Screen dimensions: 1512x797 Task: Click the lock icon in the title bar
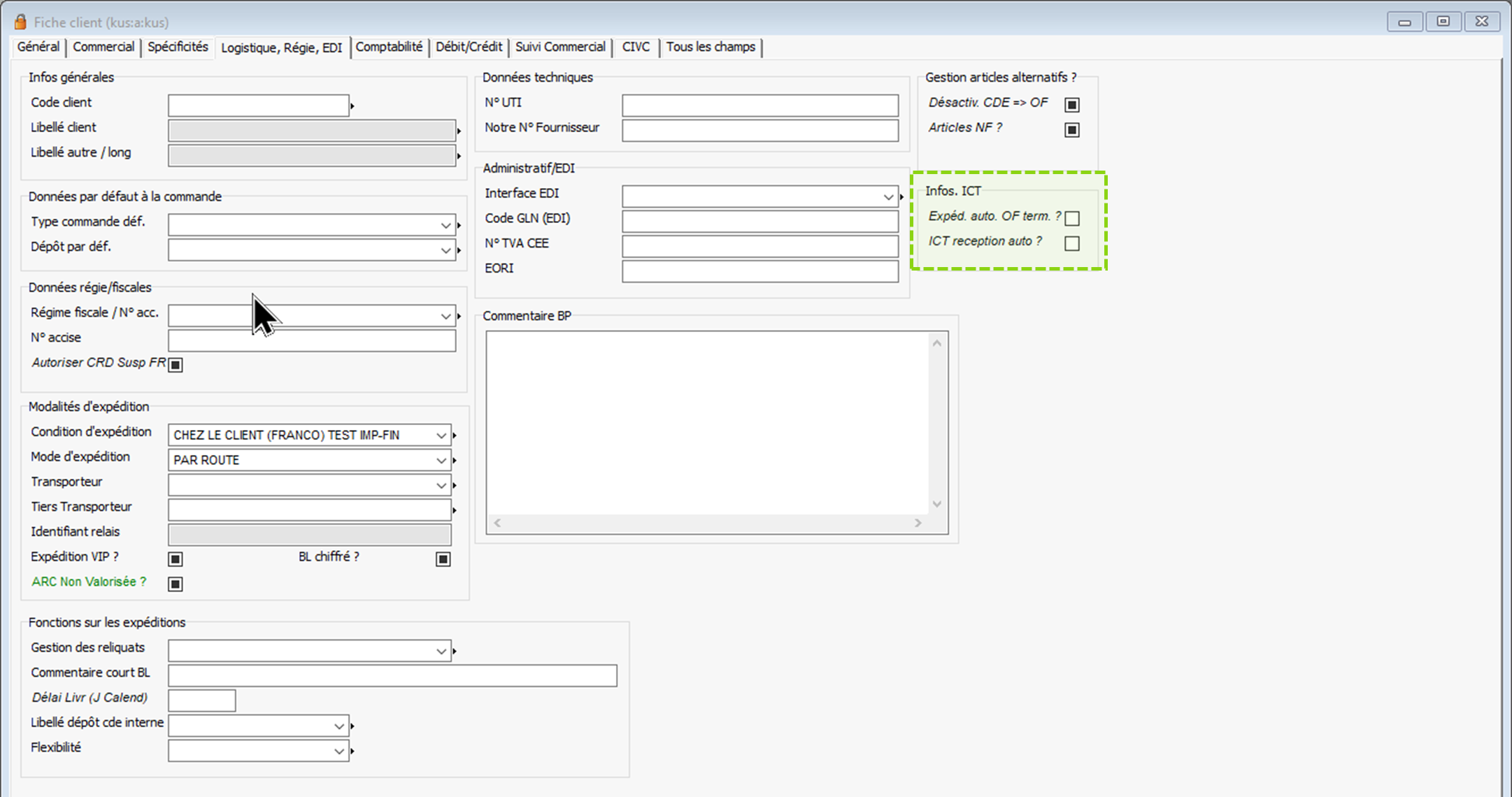pos(20,22)
